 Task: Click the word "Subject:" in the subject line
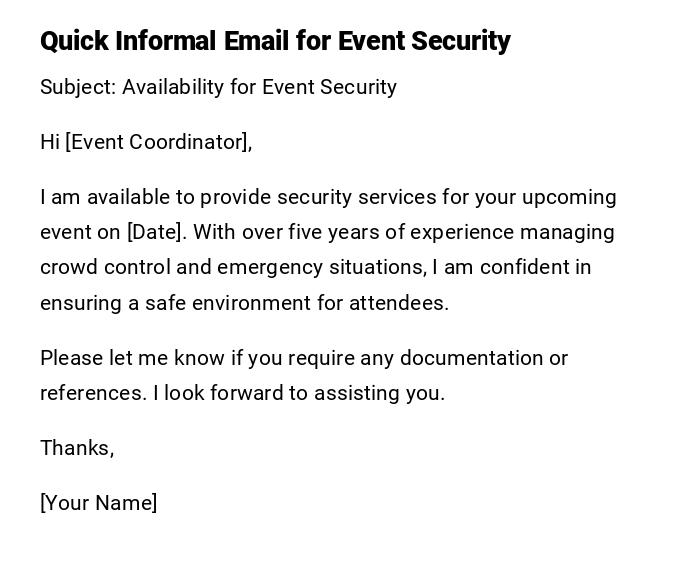pyautogui.click(x=78, y=87)
